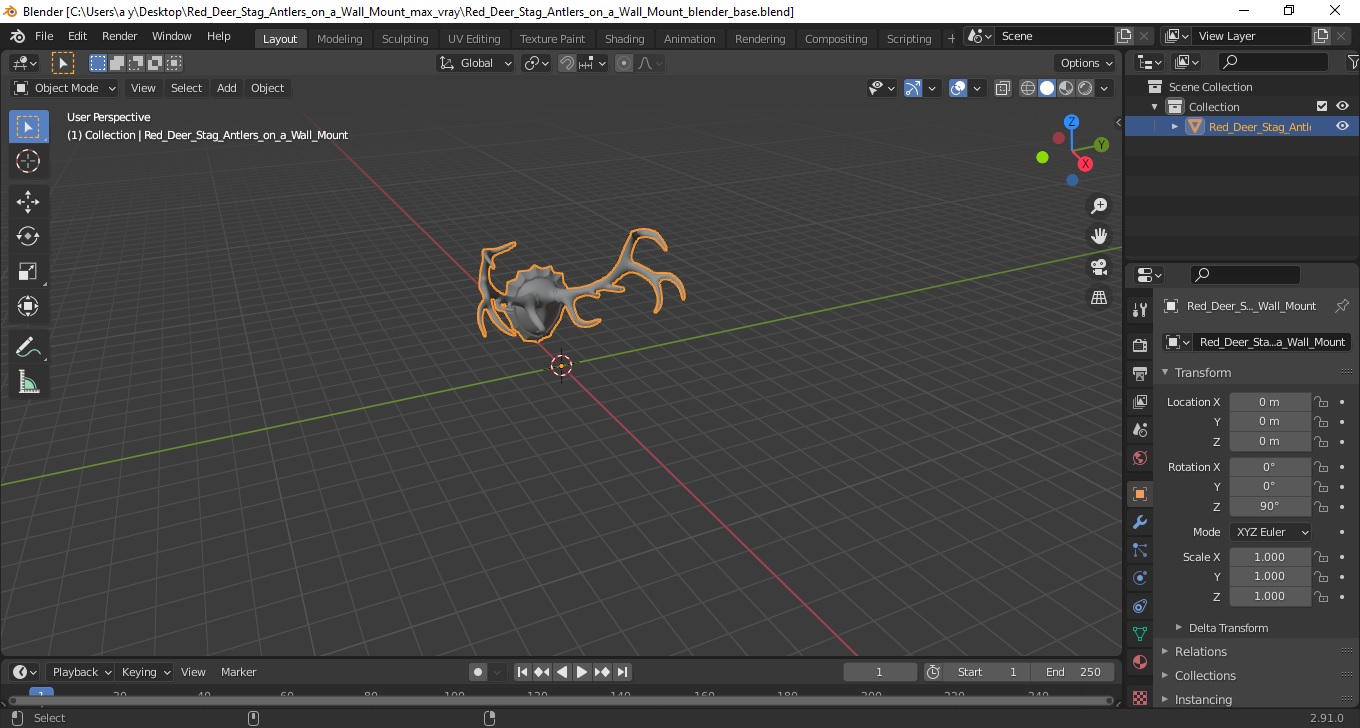Toggle Collection exclude checkbox in outliner

click(1322, 106)
